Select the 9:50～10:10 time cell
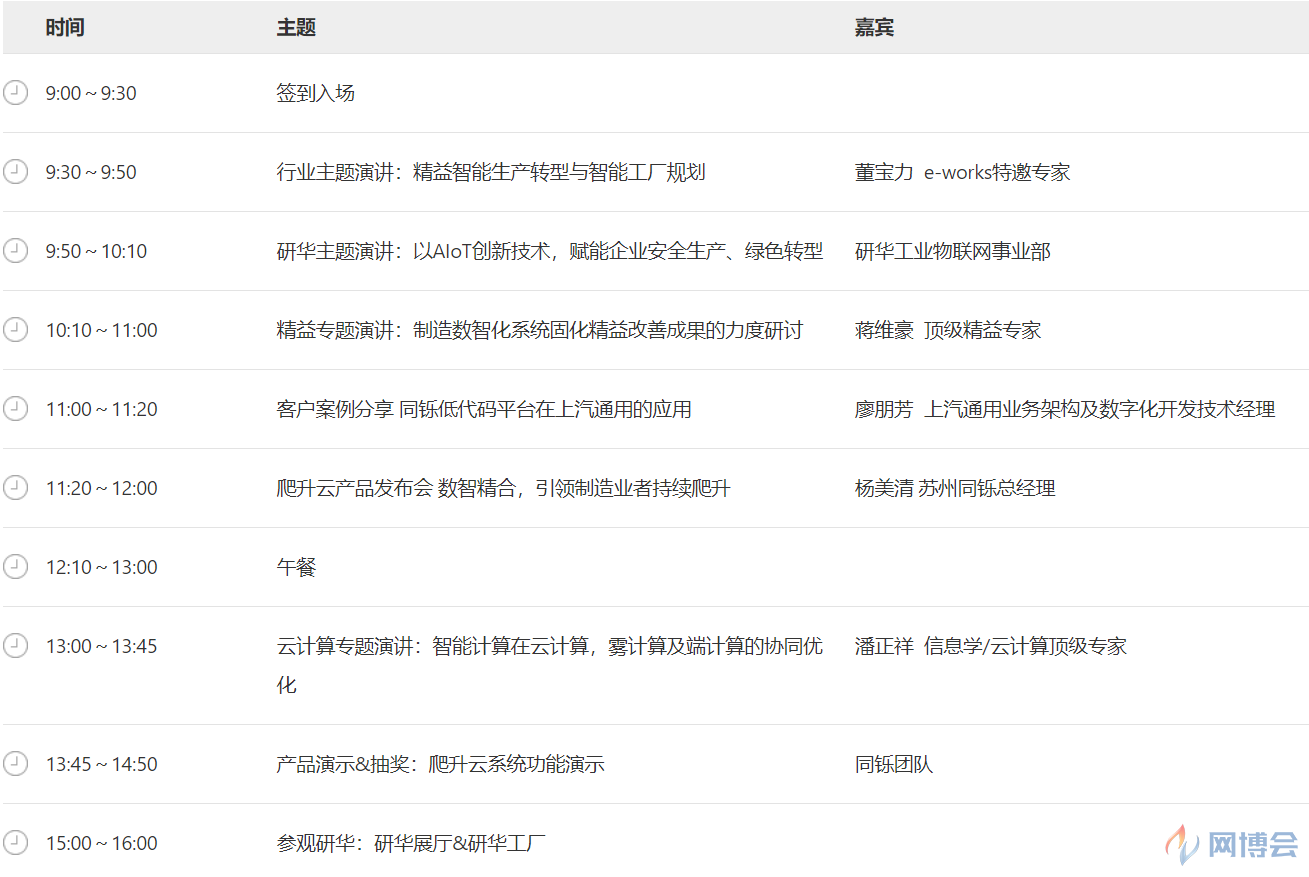This screenshot has height=877, width=1309. (x=96, y=252)
